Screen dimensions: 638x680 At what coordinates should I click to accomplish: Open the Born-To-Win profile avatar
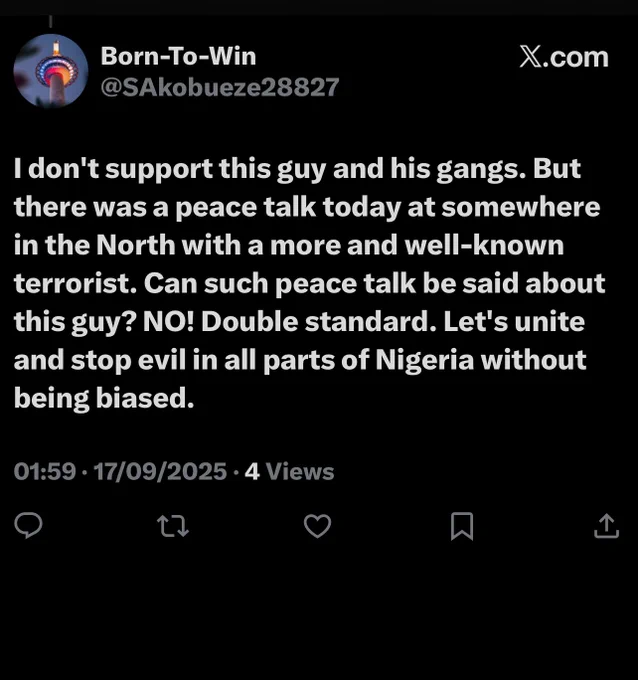[51, 71]
